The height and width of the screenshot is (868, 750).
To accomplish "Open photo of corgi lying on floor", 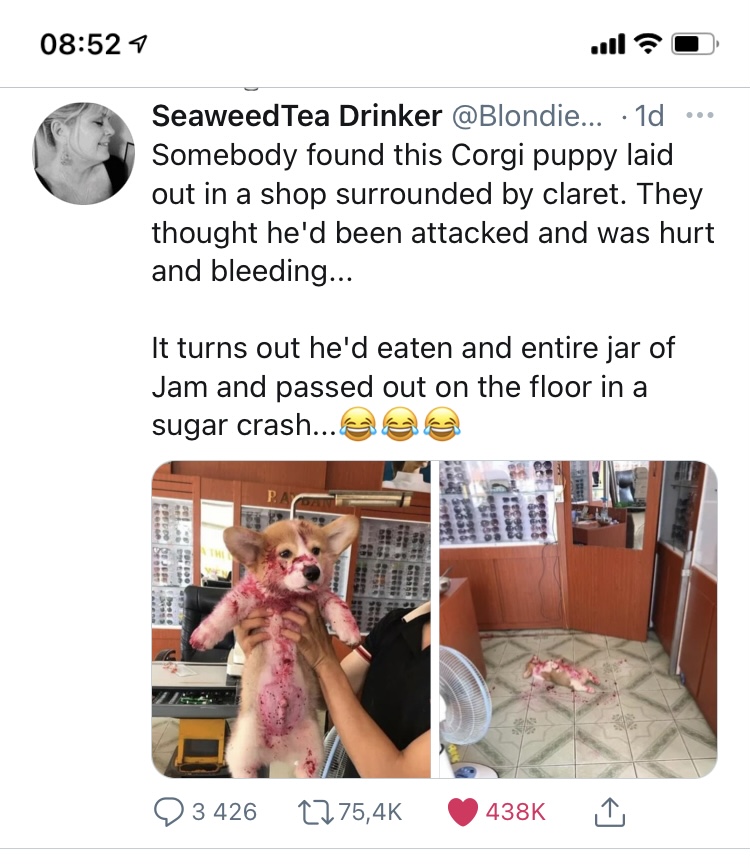I will coord(578,619).
